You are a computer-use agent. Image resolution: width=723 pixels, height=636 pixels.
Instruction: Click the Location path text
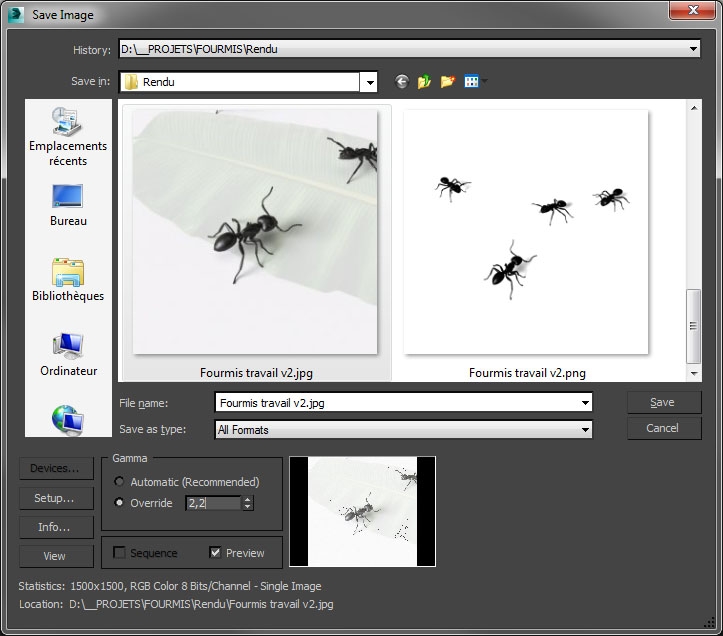[x=201, y=604]
